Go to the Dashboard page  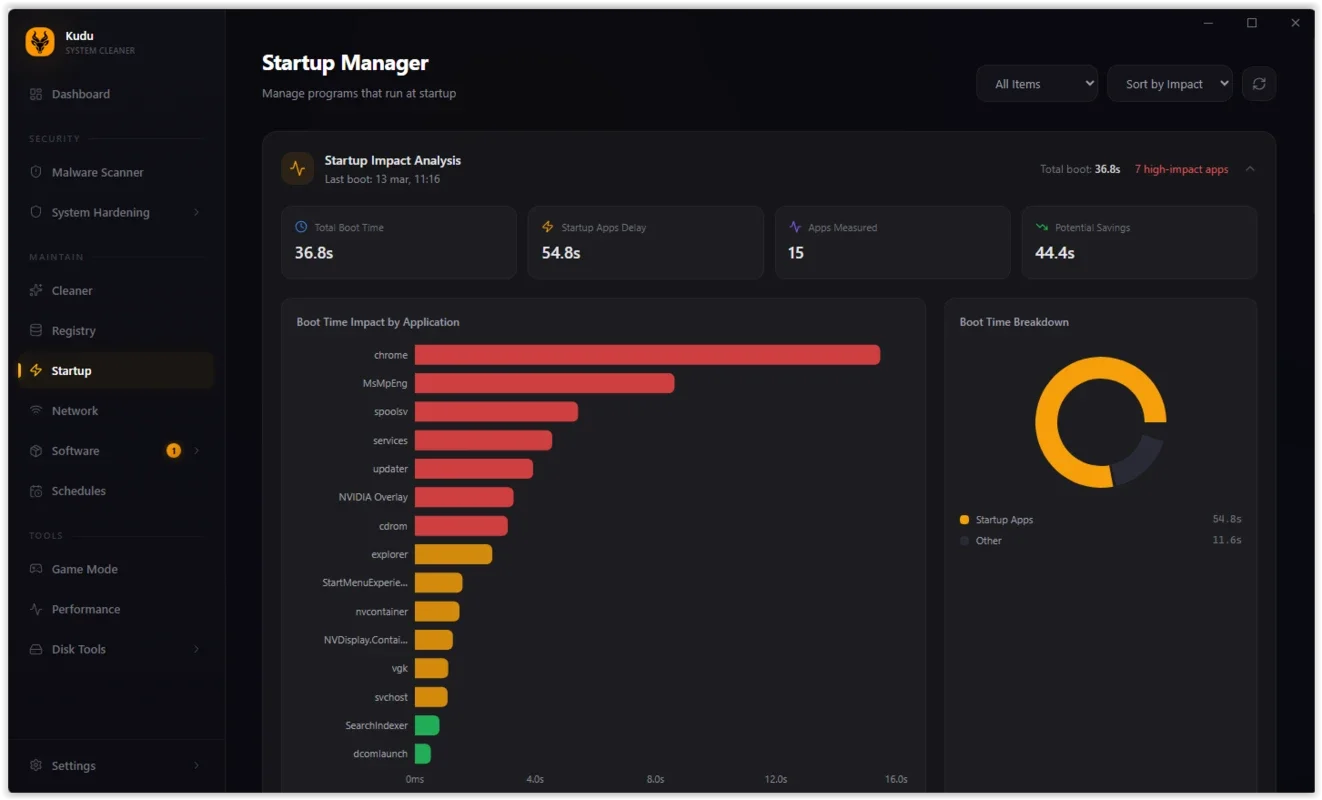(80, 94)
